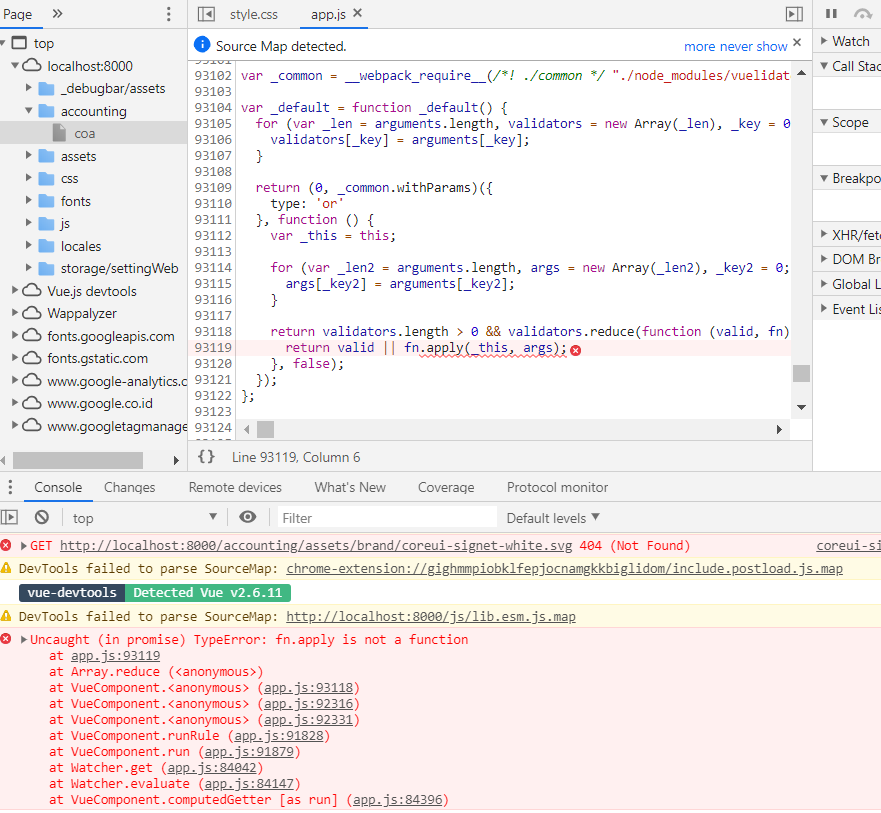Pretty print the source with braces icon

click(206, 456)
